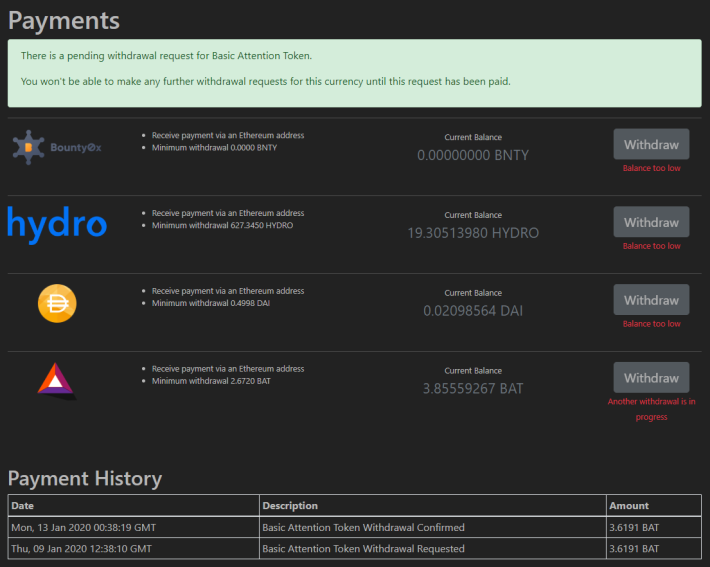Click the 13 Jan 2020 history row date
Screen dimensions: 710x567
coord(83,527)
